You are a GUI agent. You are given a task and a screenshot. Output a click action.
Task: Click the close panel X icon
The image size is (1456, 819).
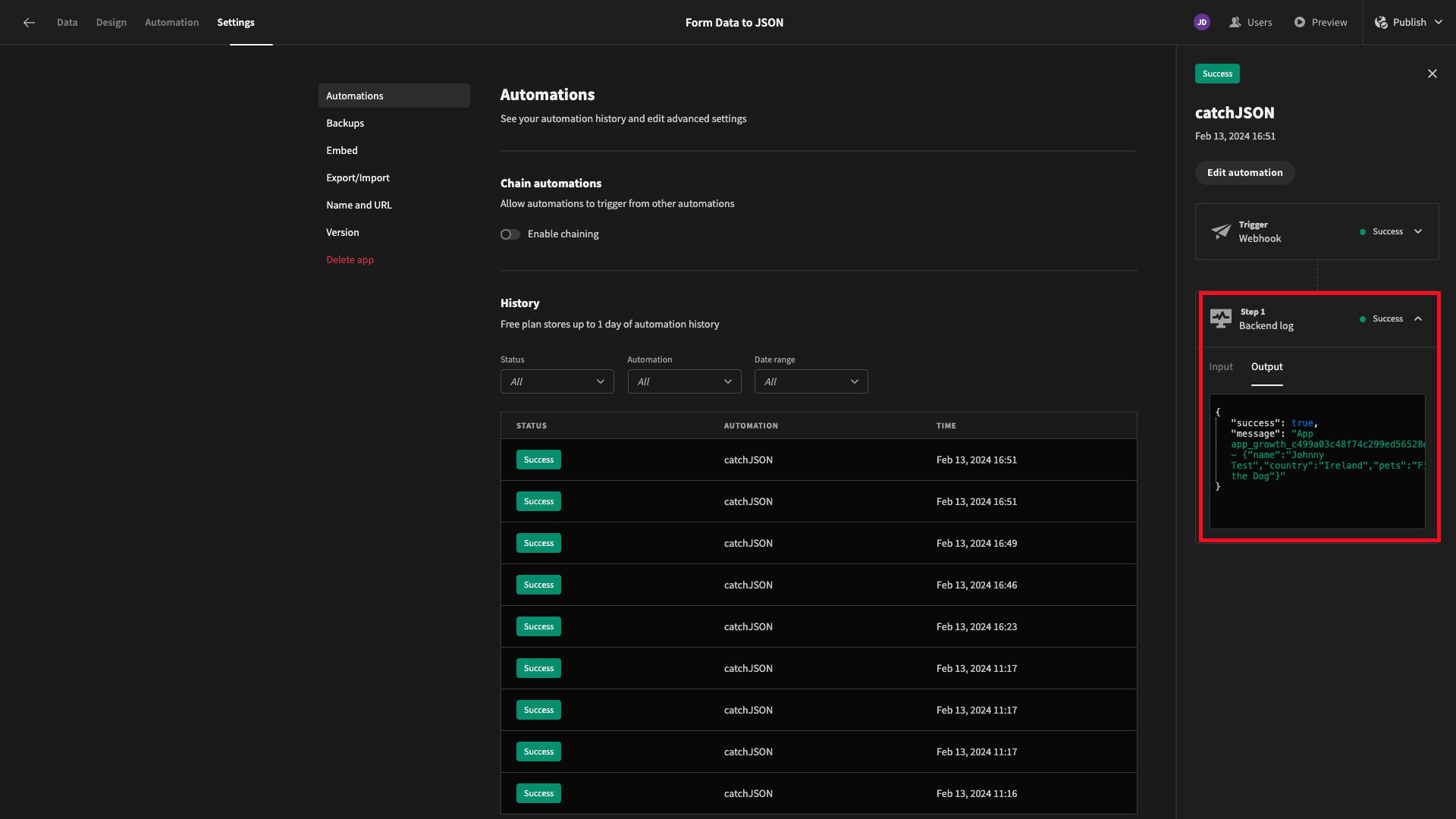coord(1433,73)
